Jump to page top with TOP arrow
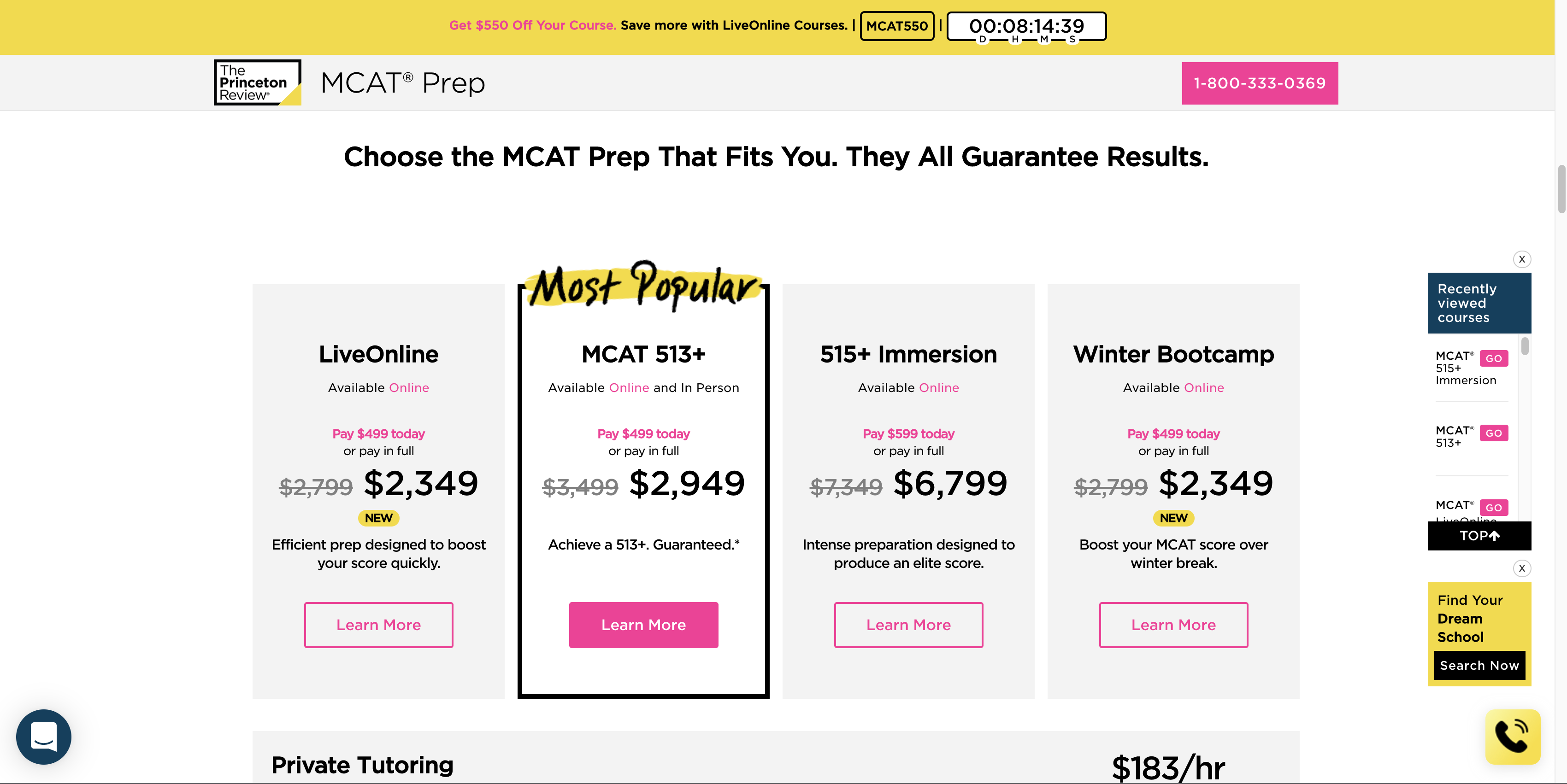The image size is (1567, 784). click(x=1479, y=536)
